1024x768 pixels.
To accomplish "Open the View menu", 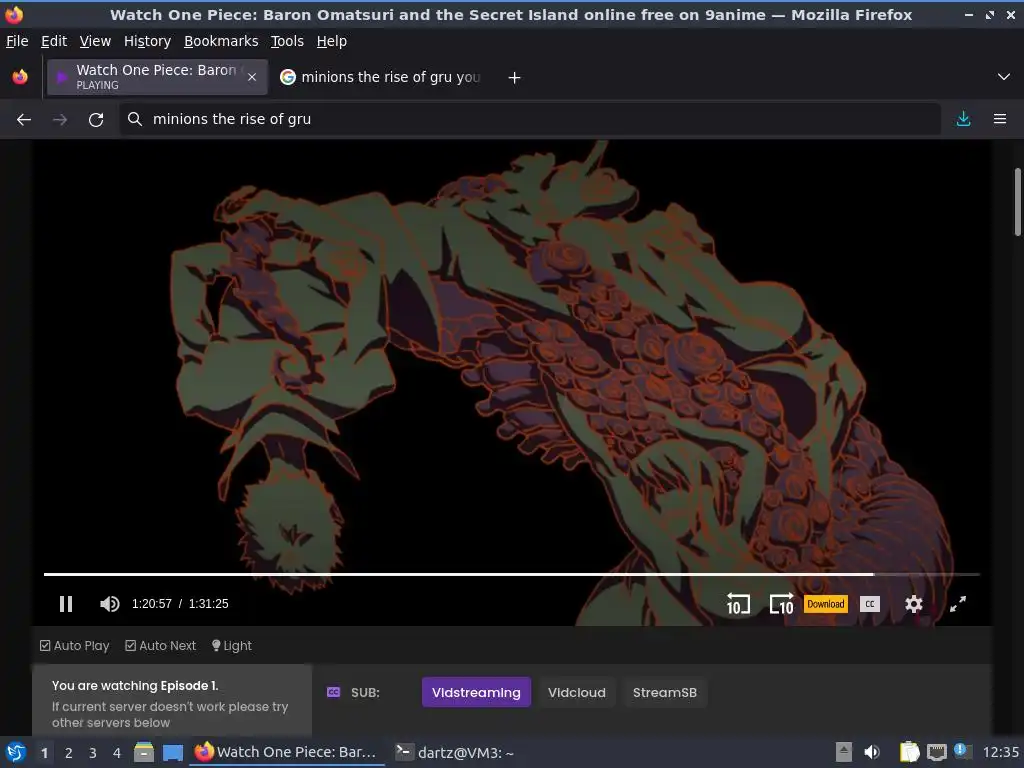I will (x=95, y=41).
